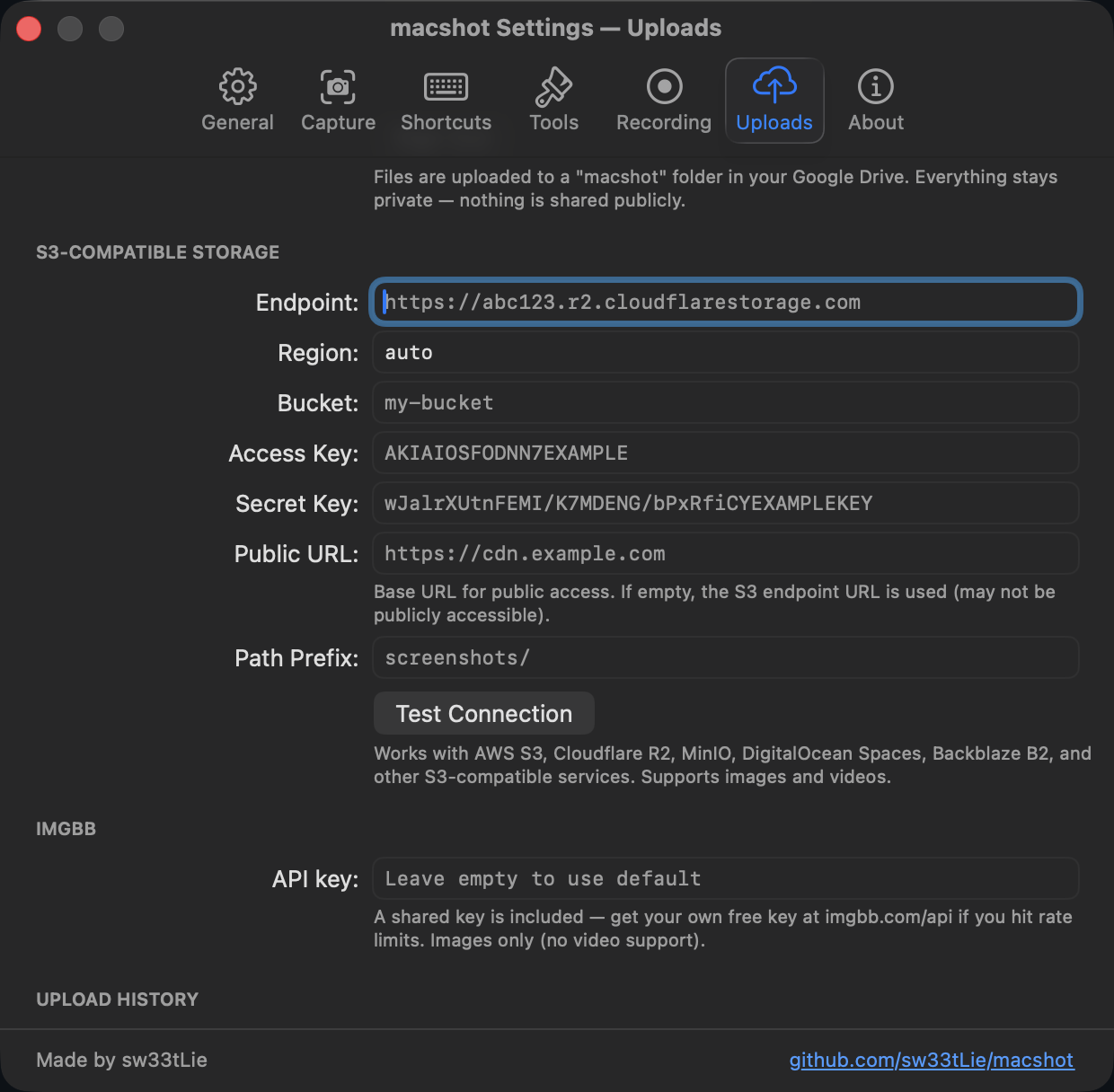Open the Shortcuts keyboard icon

(x=446, y=87)
